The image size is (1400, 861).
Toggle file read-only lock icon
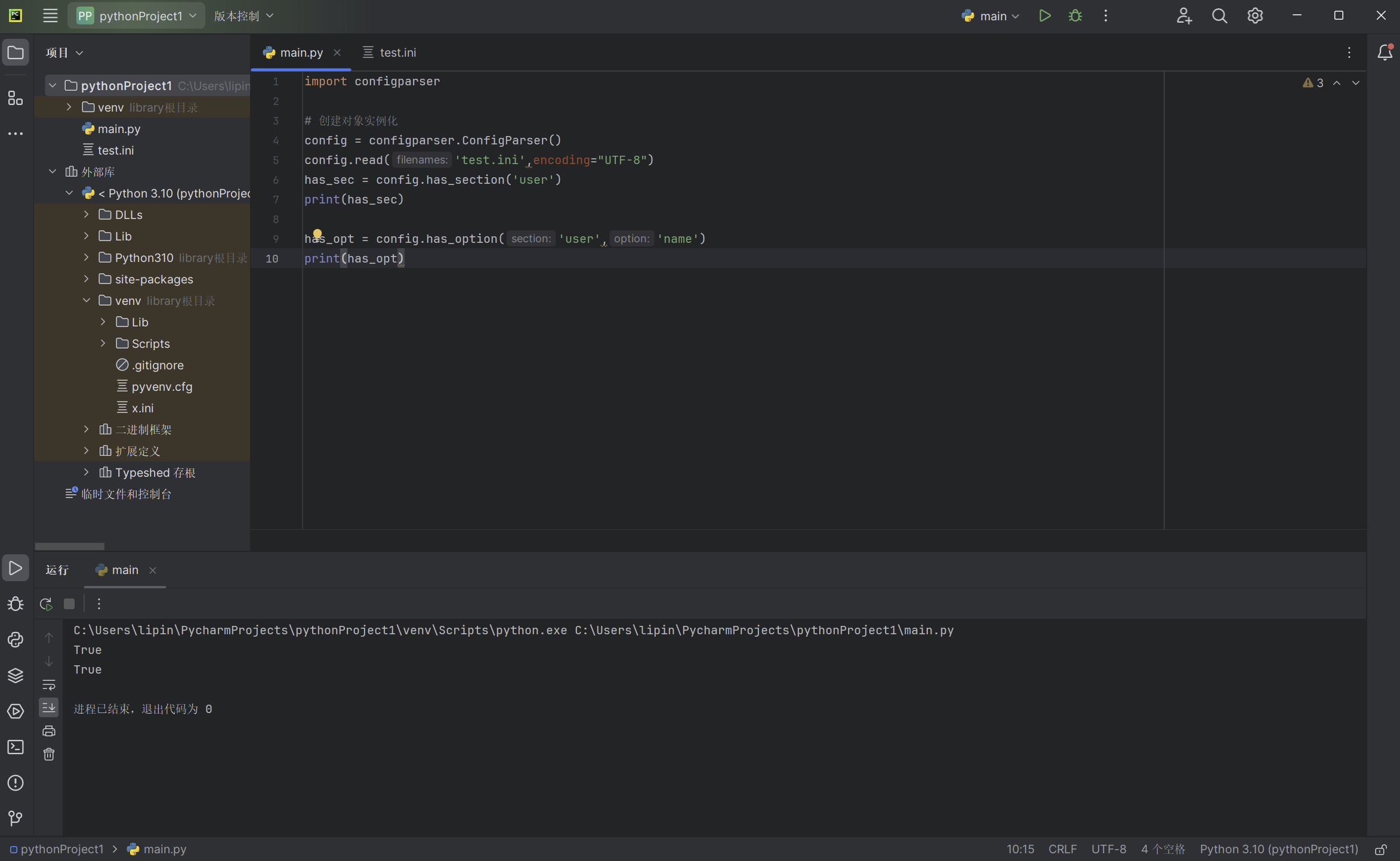[1381, 849]
